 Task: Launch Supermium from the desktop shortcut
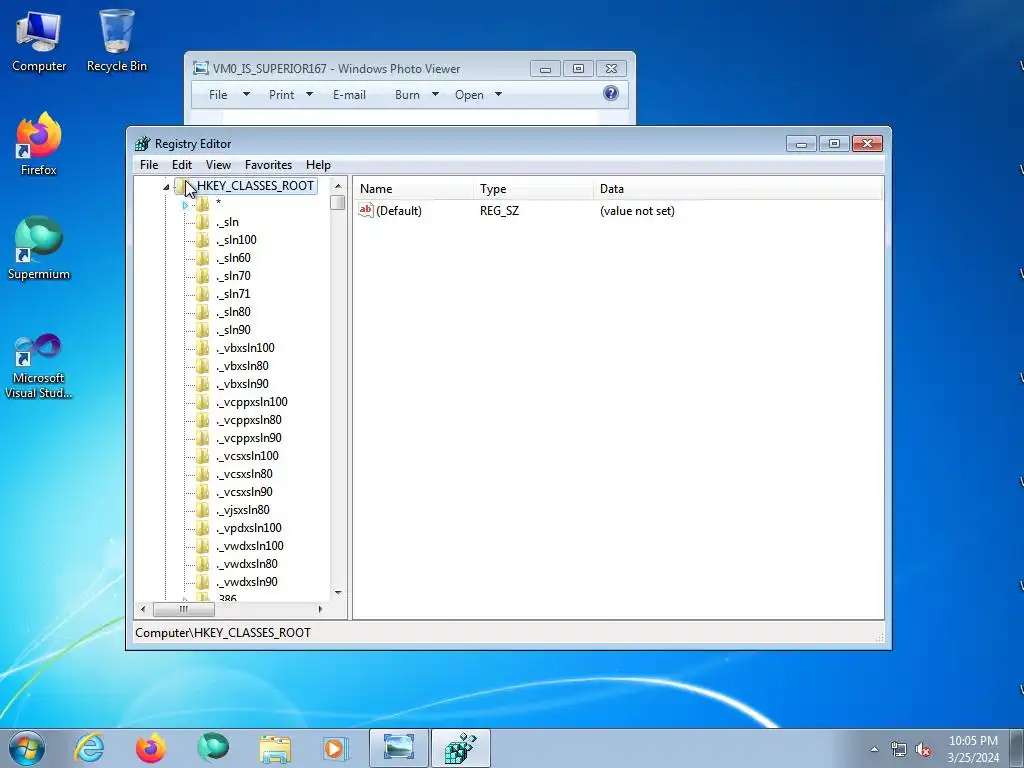[39, 248]
